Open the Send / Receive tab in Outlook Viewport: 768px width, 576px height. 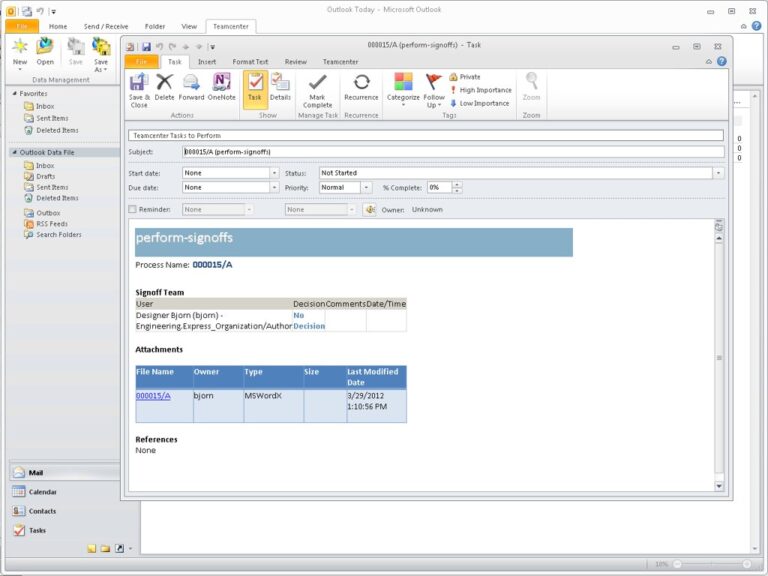click(x=106, y=26)
